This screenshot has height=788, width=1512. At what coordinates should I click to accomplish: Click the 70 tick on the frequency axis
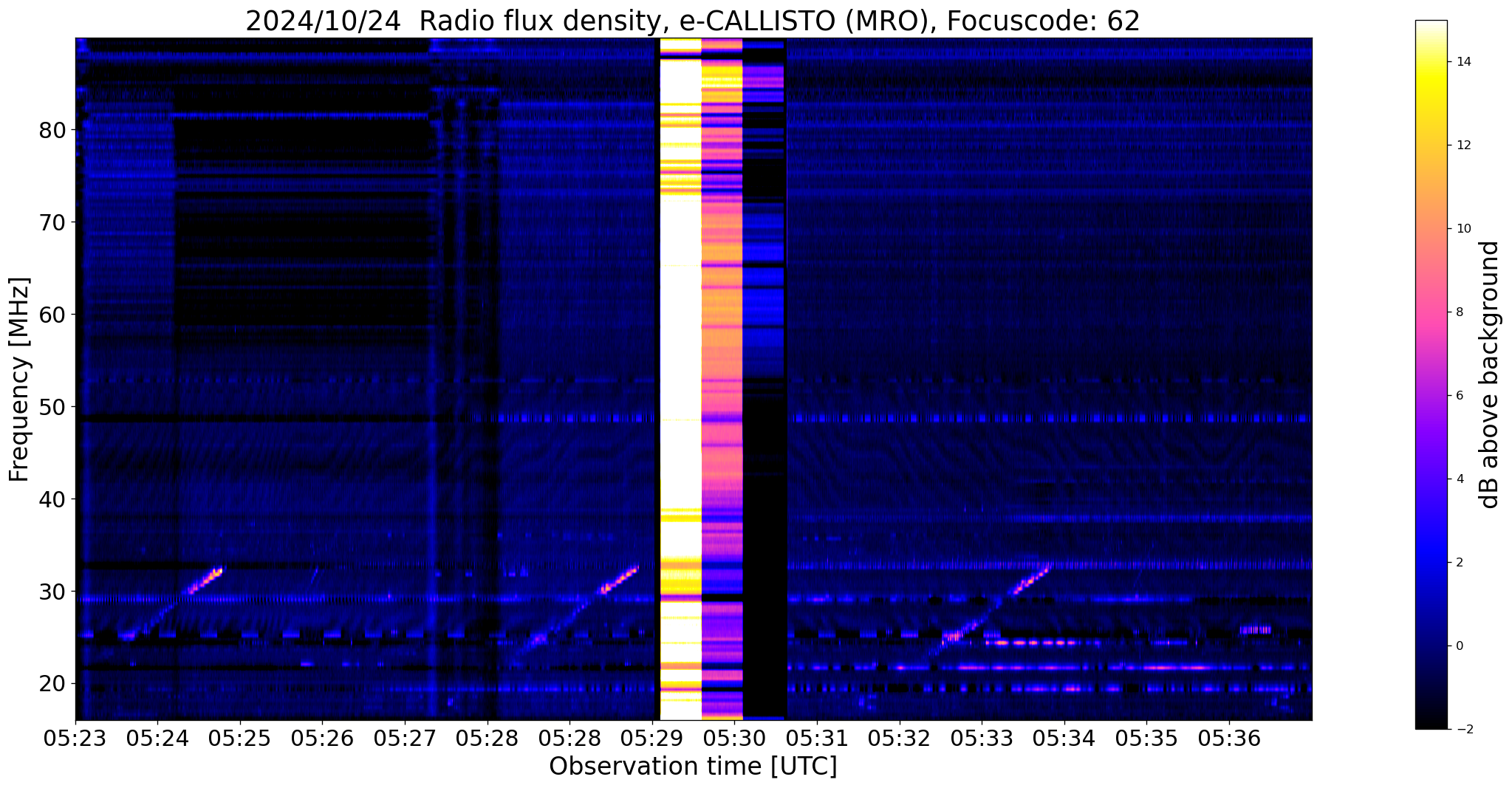click(x=53, y=222)
